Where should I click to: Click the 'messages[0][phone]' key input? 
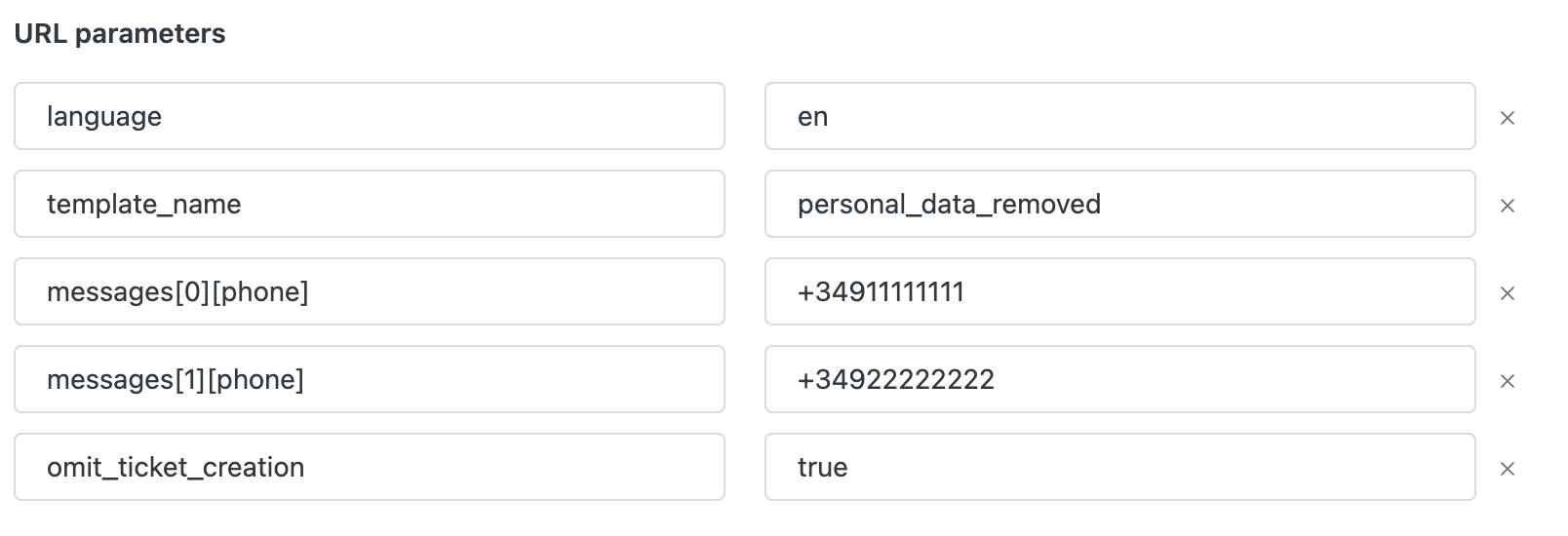click(370, 291)
